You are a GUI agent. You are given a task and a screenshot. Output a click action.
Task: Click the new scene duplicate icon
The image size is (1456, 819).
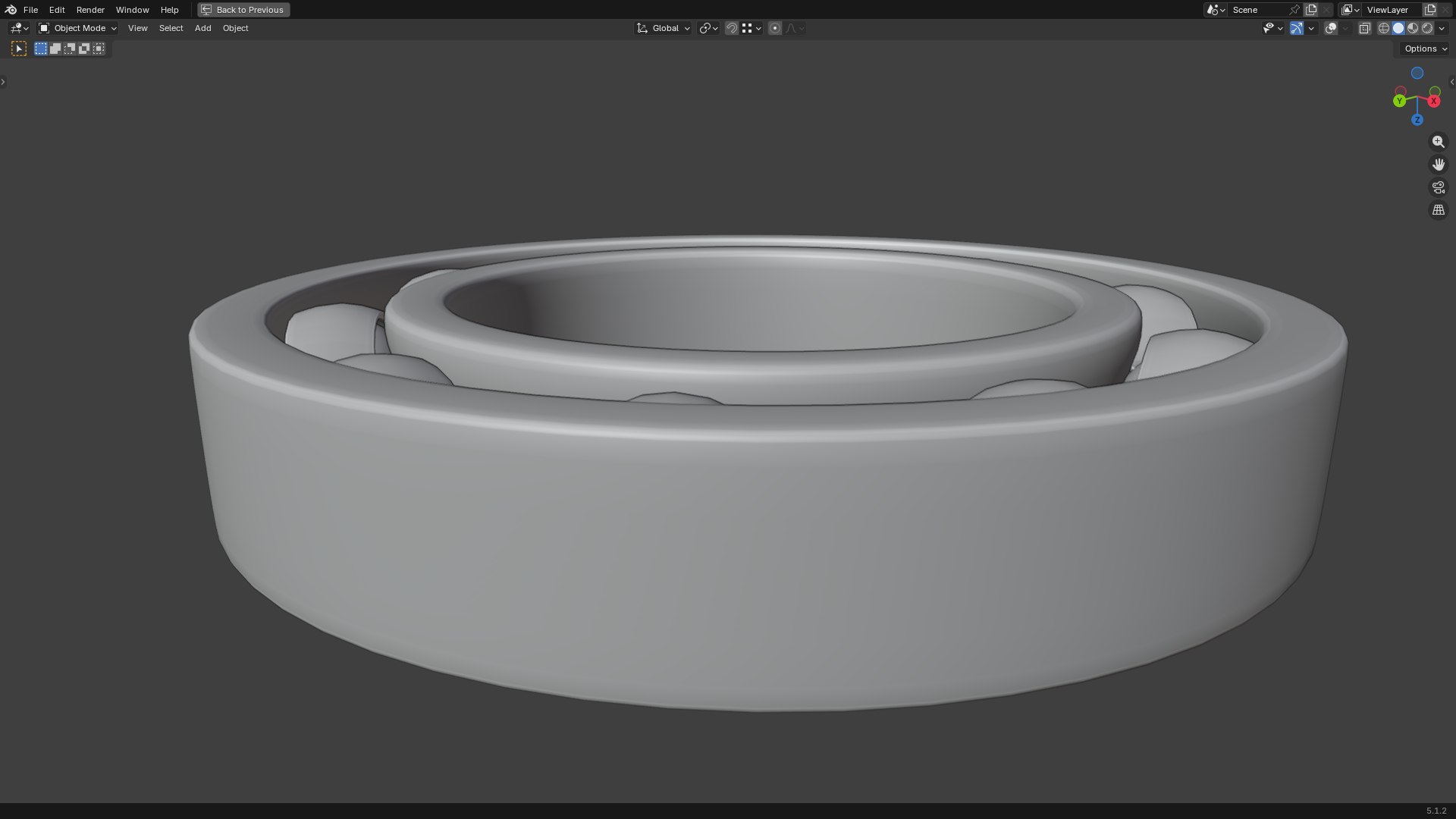pyautogui.click(x=1311, y=10)
